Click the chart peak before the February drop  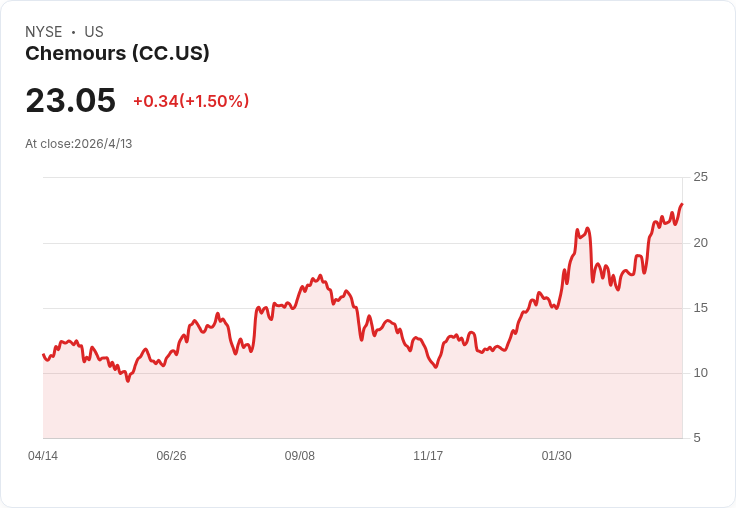[x=587, y=229]
